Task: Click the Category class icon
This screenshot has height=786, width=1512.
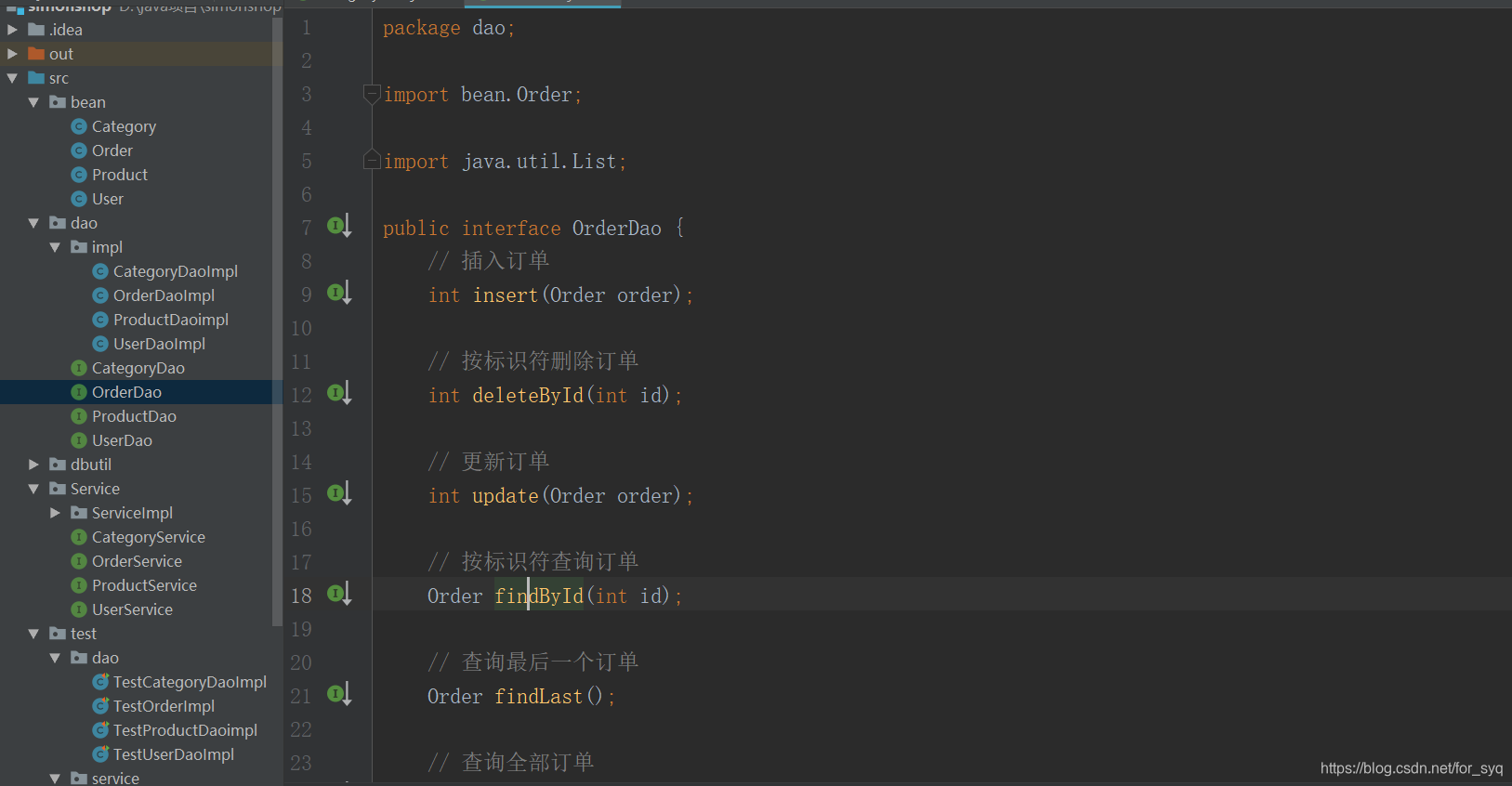Action: [79, 126]
